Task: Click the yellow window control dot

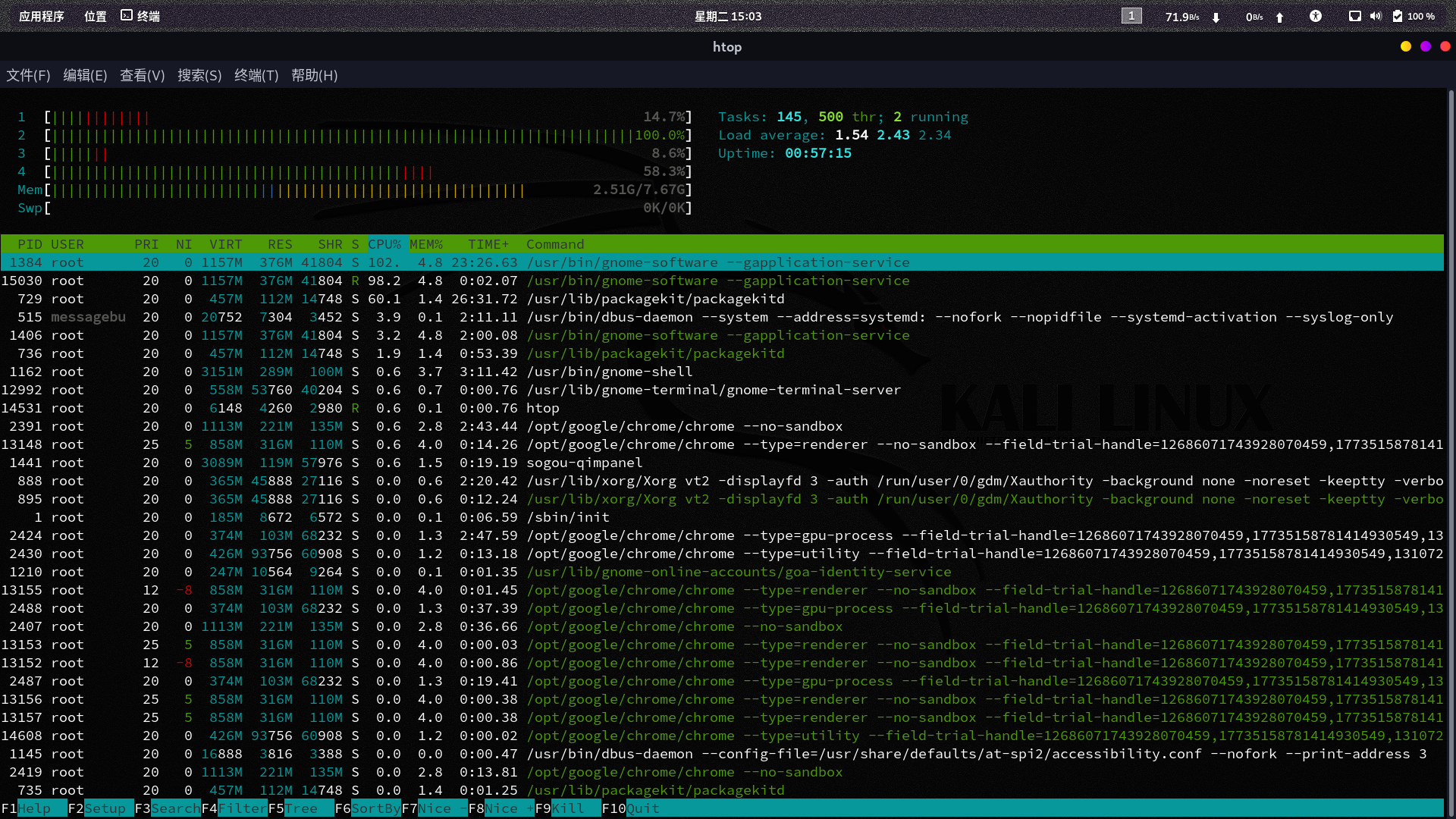Action: tap(1405, 46)
